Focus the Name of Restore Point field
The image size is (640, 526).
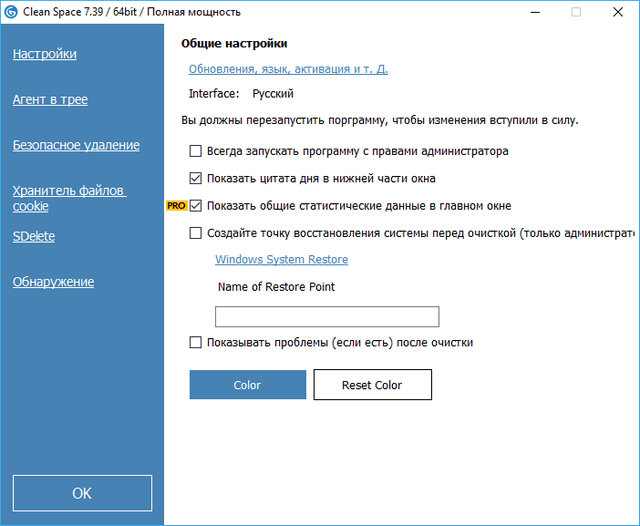coord(327,317)
